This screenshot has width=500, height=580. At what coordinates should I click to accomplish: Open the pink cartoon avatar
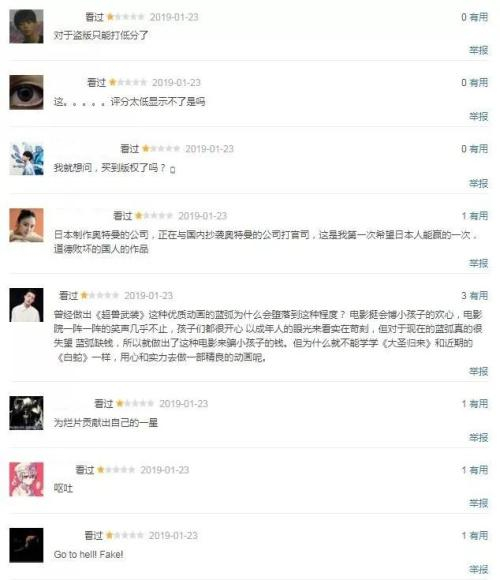click(x=26, y=479)
